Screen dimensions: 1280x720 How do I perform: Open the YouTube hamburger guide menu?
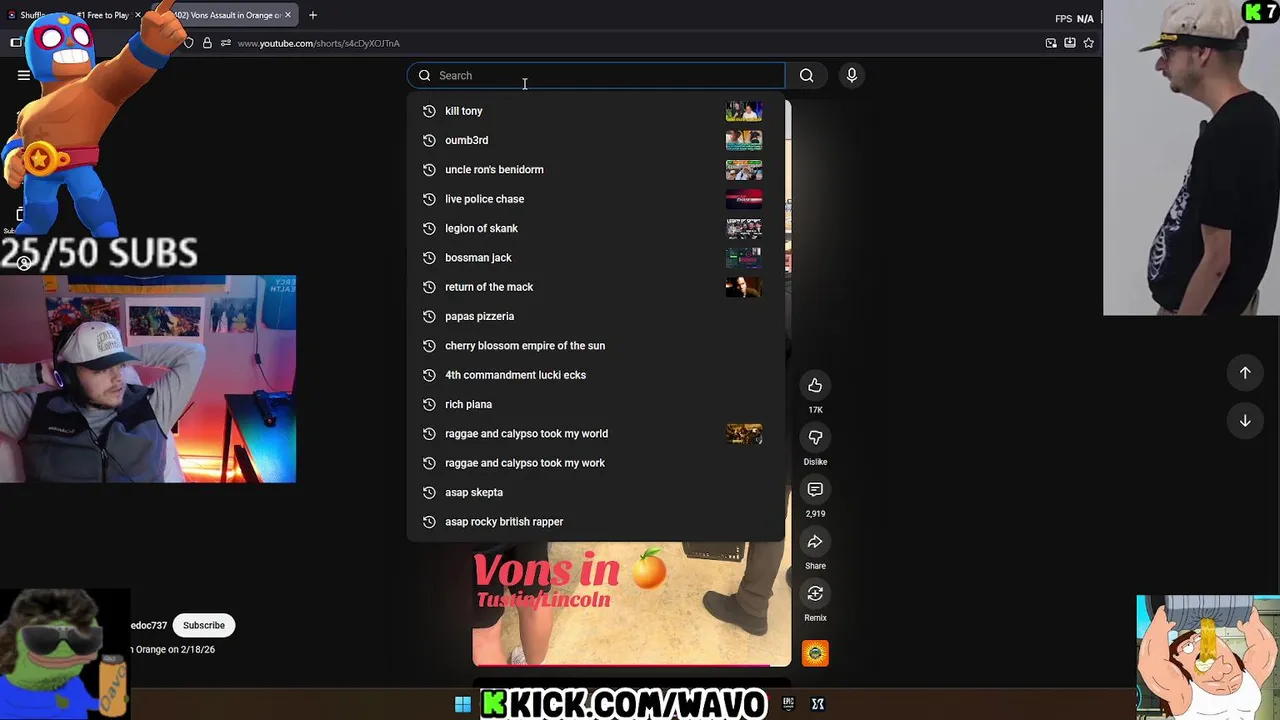pyautogui.click(x=24, y=75)
